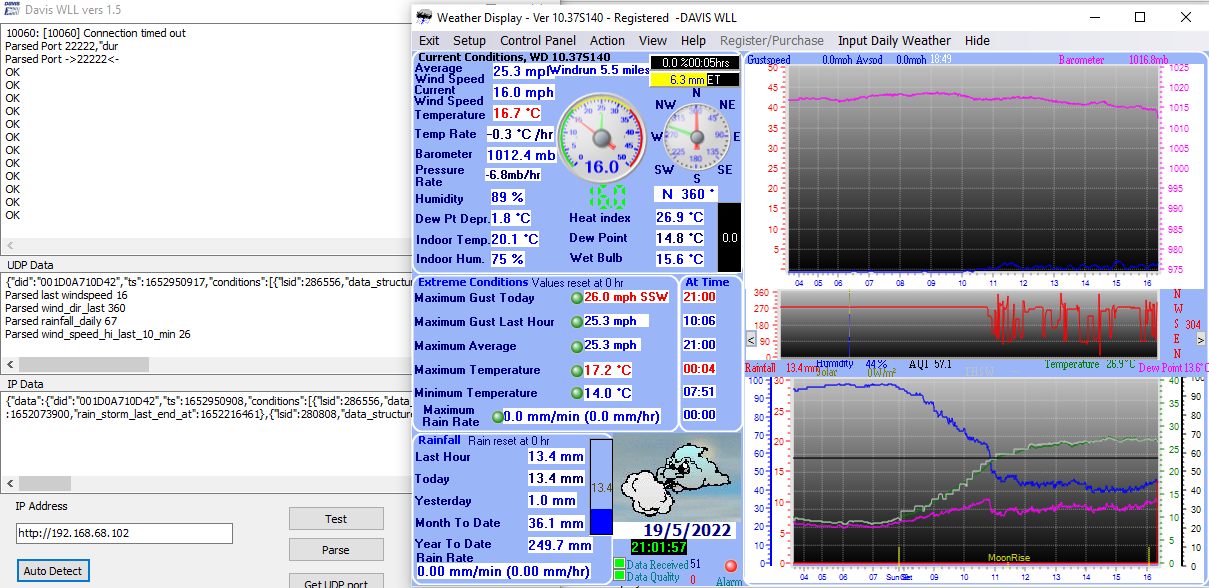This screenshot has width=1209, height=588.
Task: Click the IP Address input field
Action: click(x=124, y=533)
